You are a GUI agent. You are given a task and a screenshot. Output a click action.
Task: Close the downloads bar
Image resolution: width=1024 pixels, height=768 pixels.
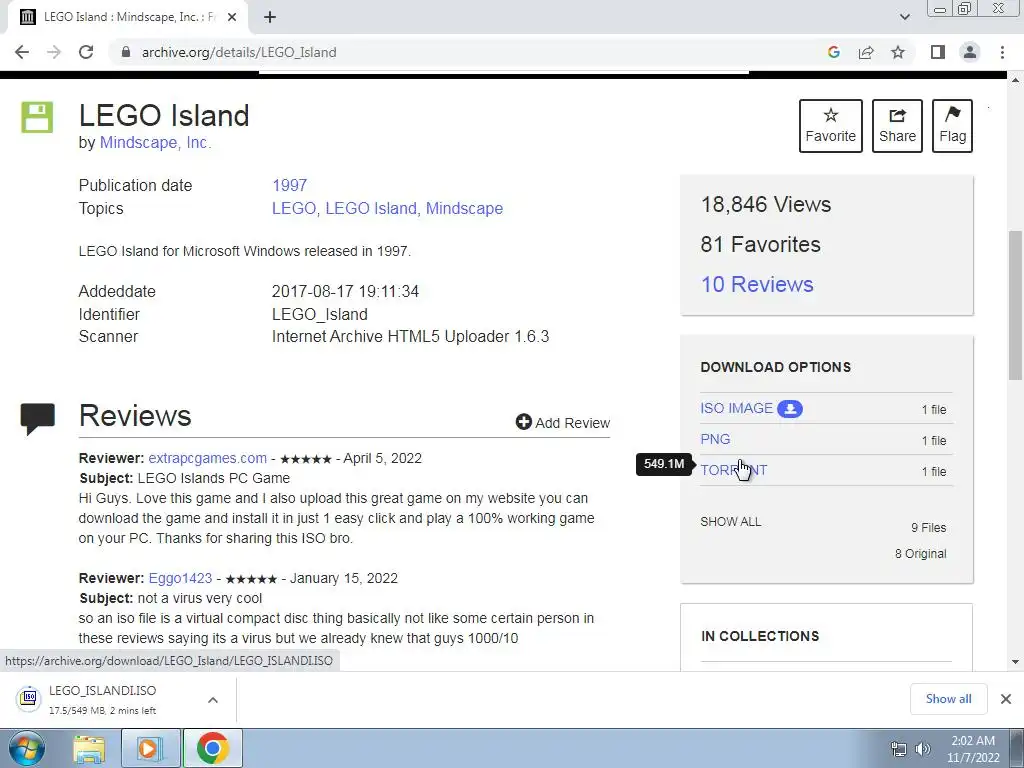1006,699
